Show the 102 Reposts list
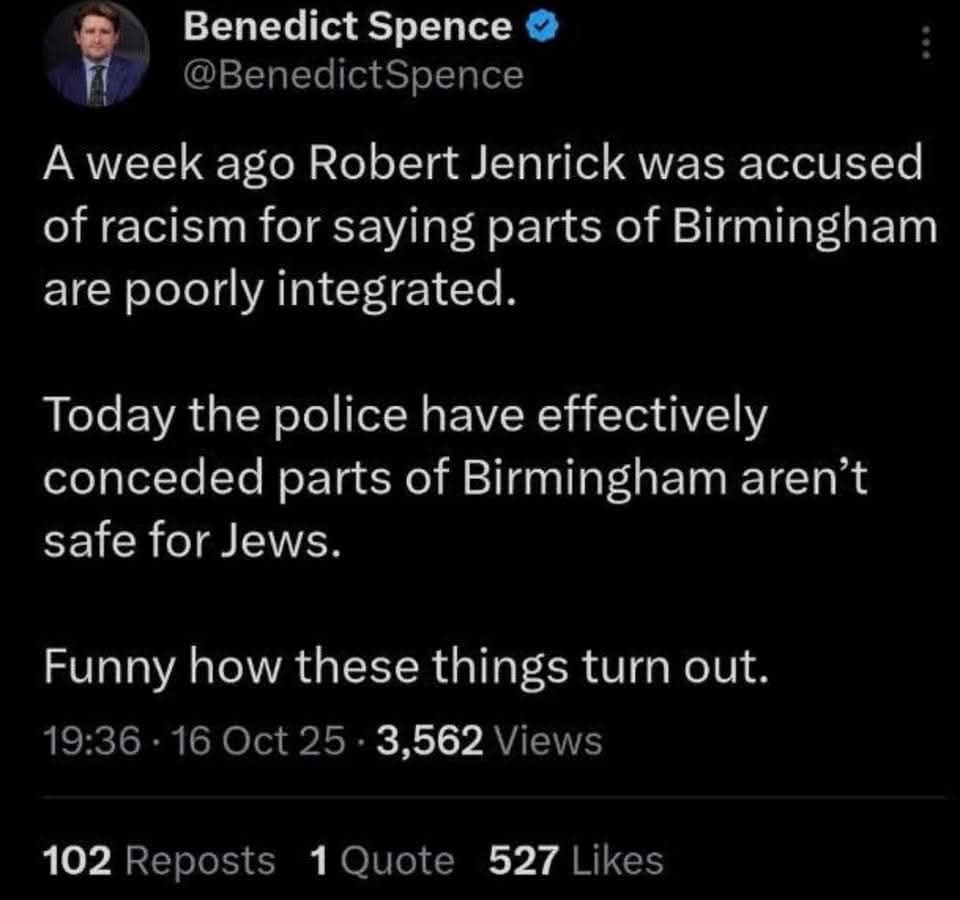Viewport: 960px width, 900px height. (159, 860)
